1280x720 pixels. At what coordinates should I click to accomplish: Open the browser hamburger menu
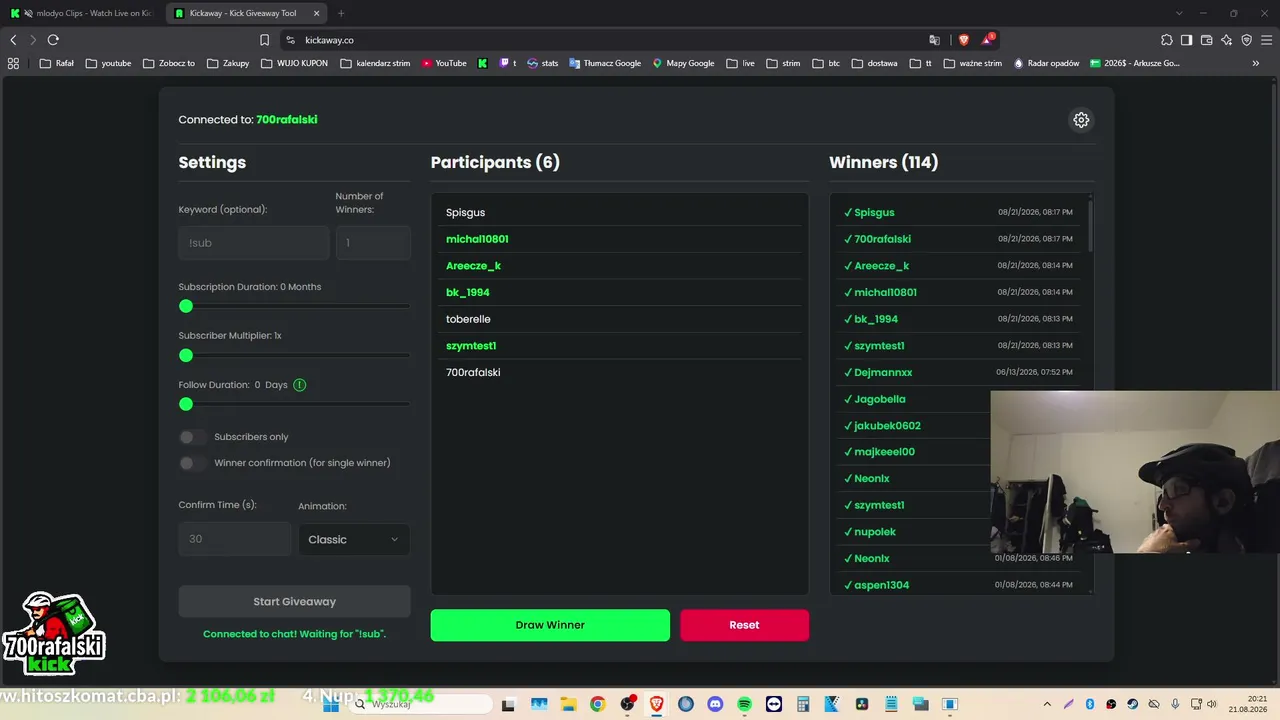point(1266,40)
